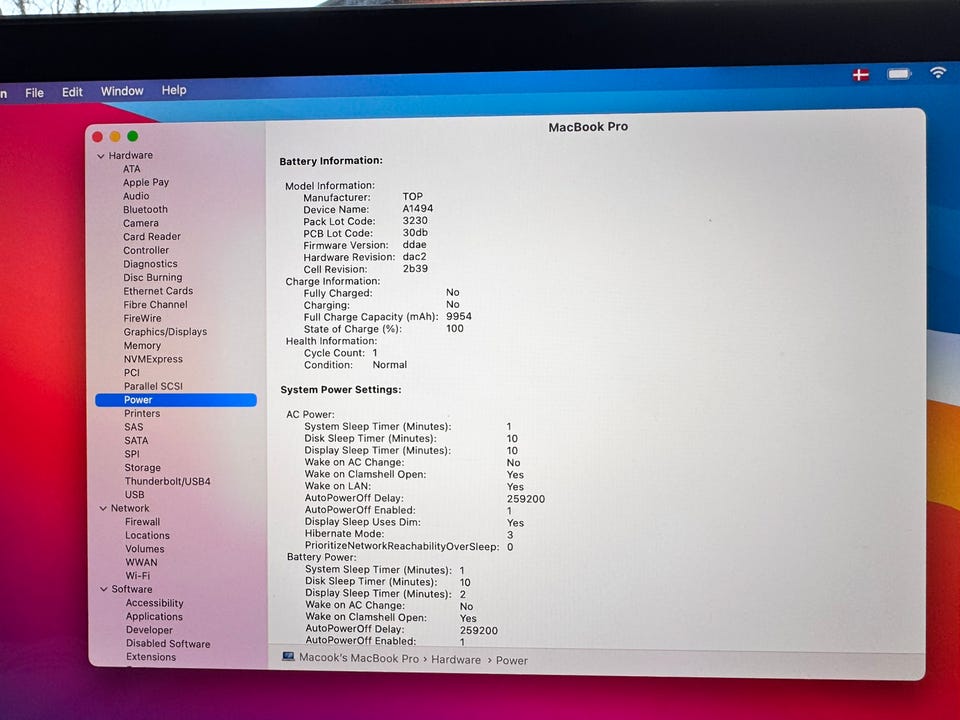This screenshot has height=720, width=960.
Task: Collapse the Software section in sidebar
Action: [x=103, y=589]
